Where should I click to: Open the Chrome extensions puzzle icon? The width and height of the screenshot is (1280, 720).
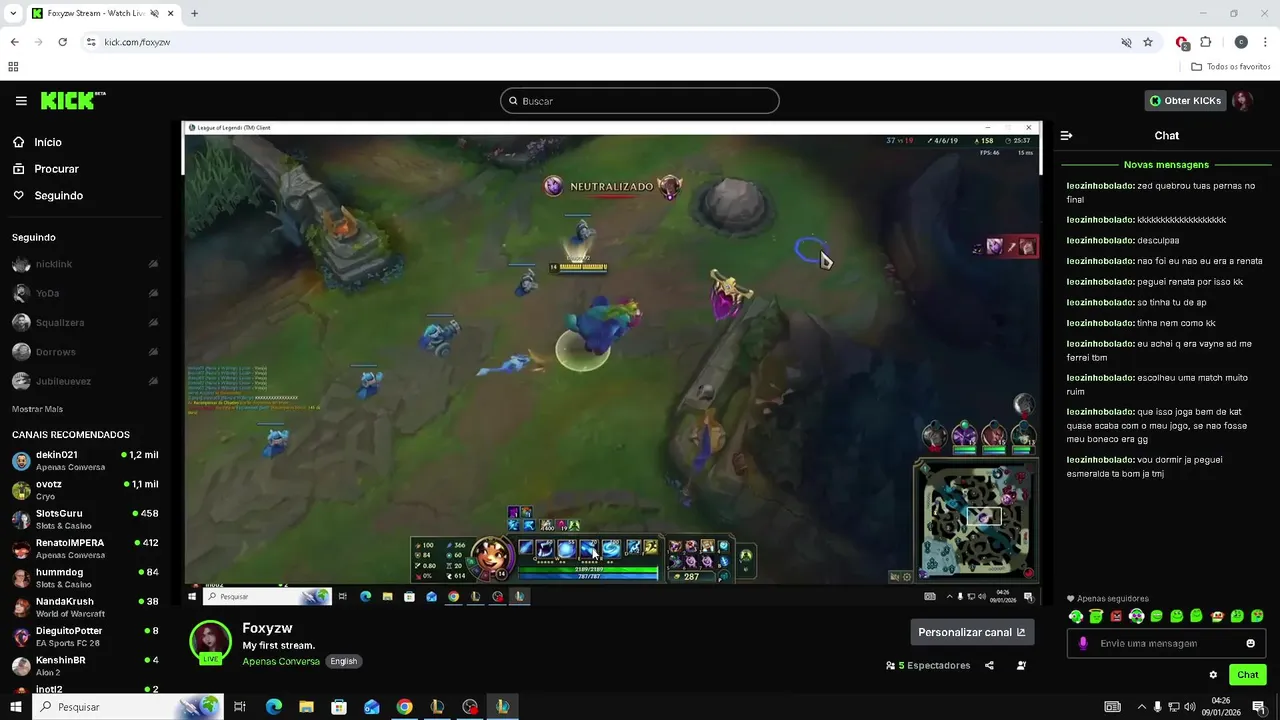[x=1205, y=42]
